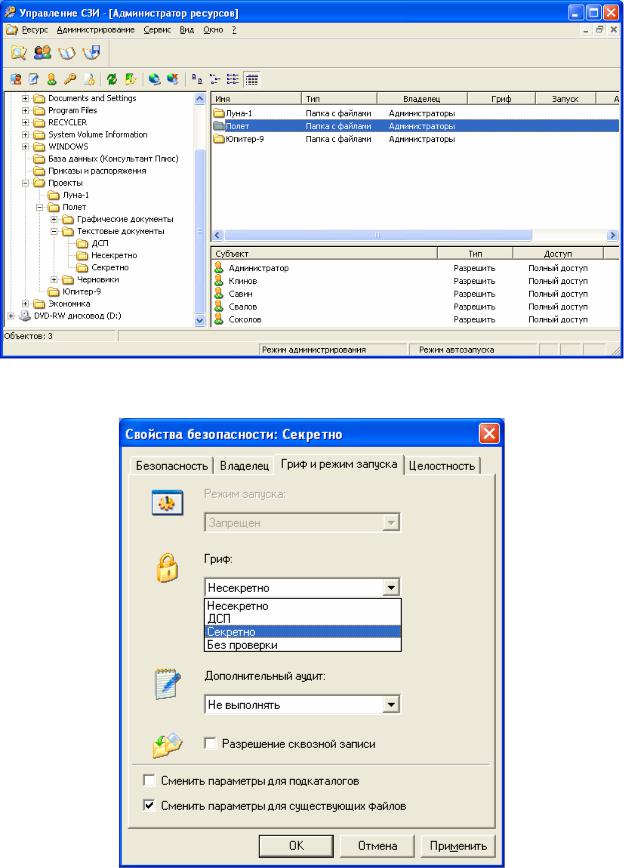
Task: Choose ДСП in the Гриф list
Action: coord(303,619)
